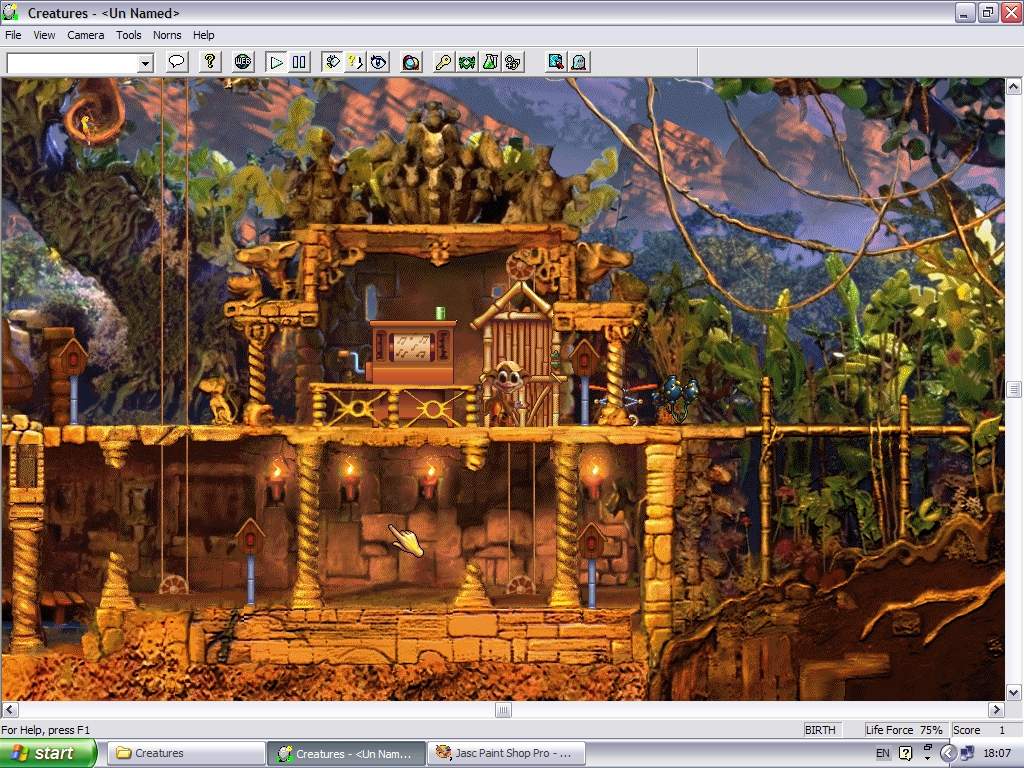Click the vertical scrollbar thumb
The width and height of the screenshot is (1024, 768).
pos(1014,389)
